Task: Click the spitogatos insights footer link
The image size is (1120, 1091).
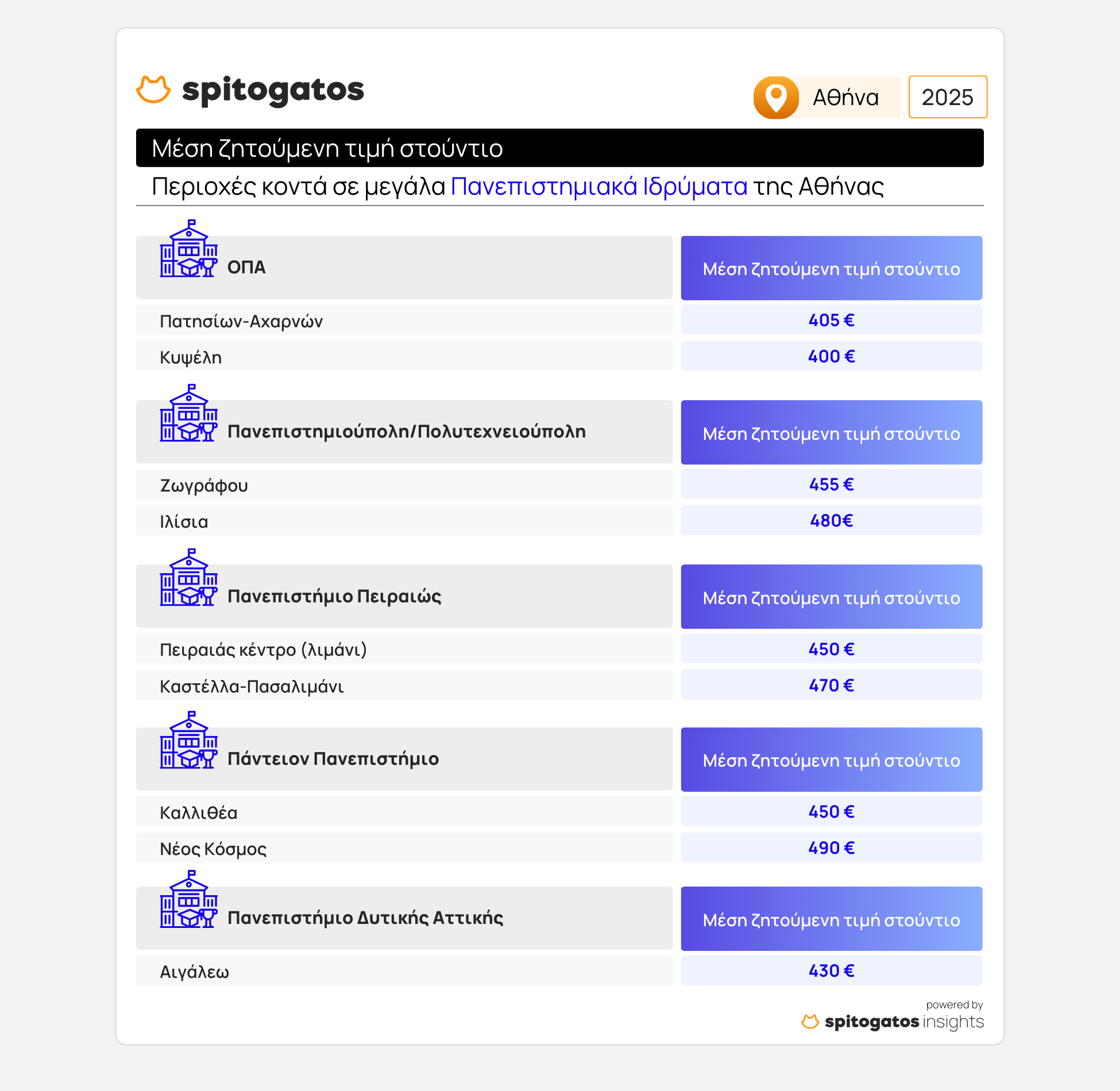Action: tap(903, 1022)
